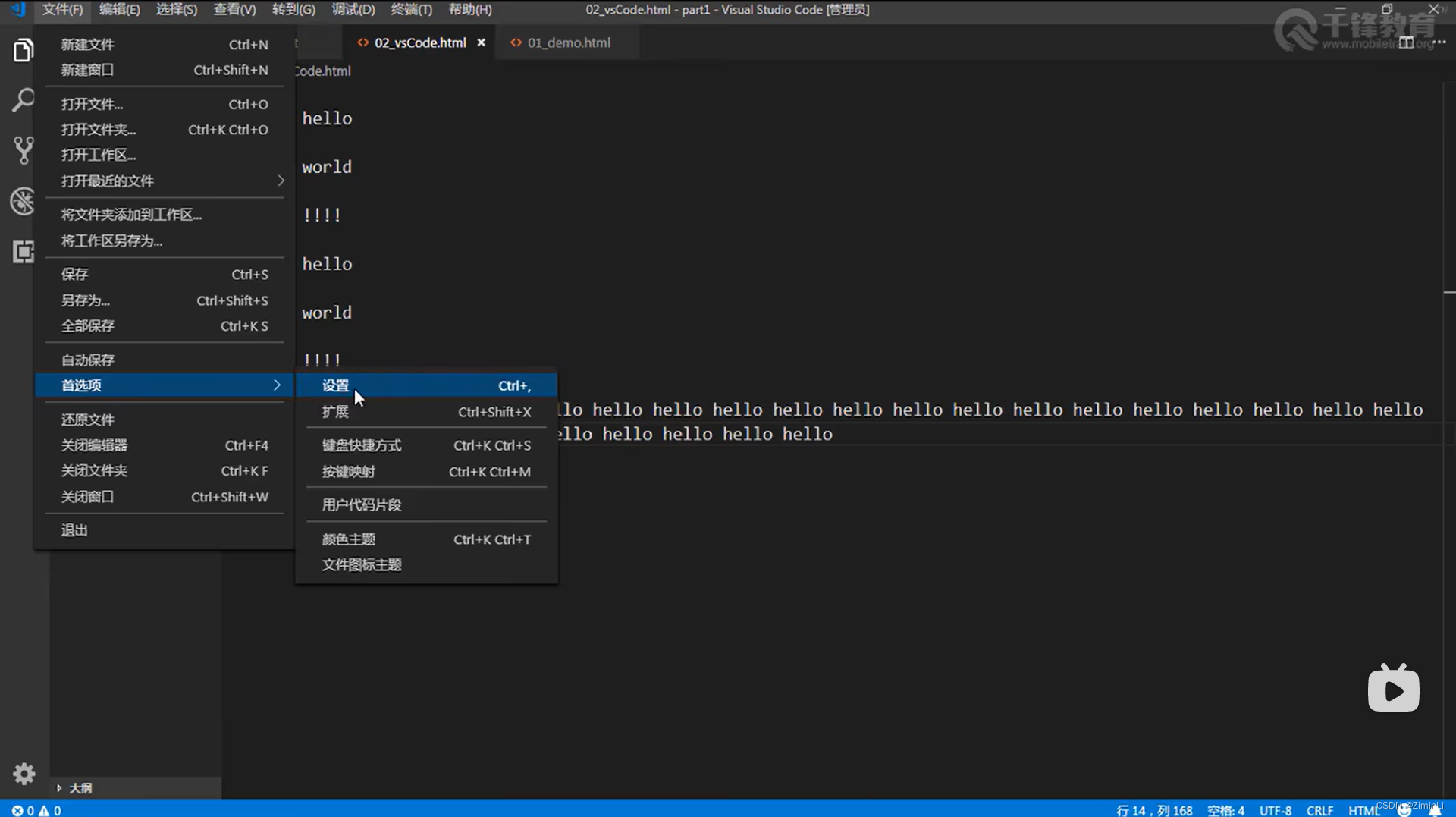The image size is (1456, 817).
Task: Switch to the 01_demo.html tab
Action: (x=567, y=42)
